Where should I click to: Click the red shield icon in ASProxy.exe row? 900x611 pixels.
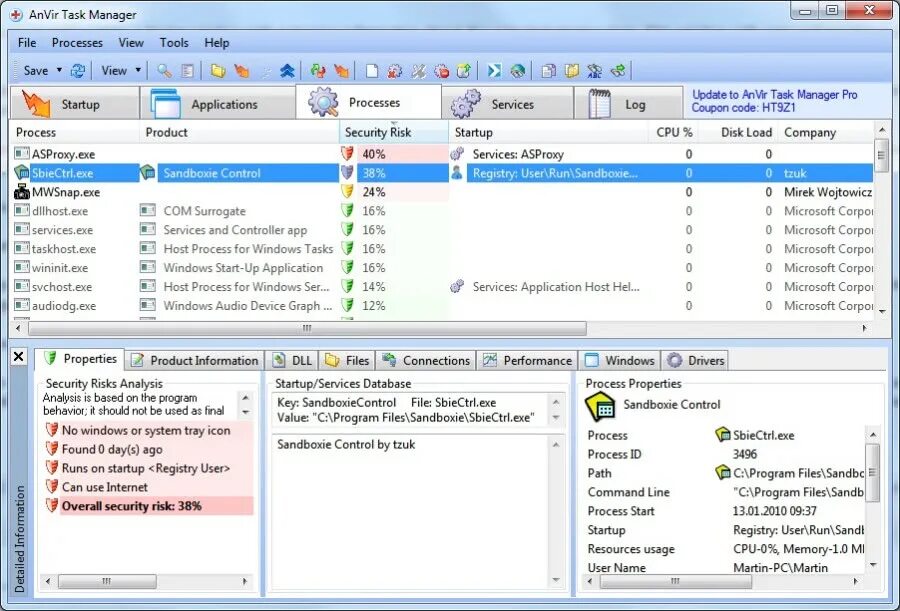(347, 154)
